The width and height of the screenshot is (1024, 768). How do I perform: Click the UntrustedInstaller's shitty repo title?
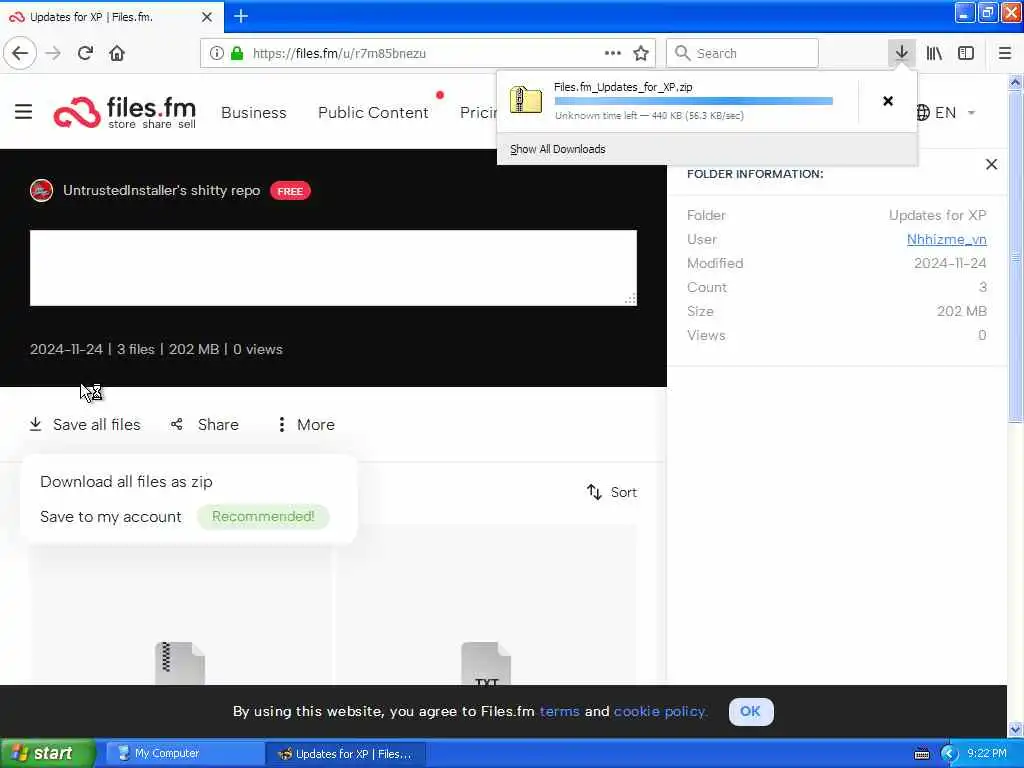click(161, 191)
